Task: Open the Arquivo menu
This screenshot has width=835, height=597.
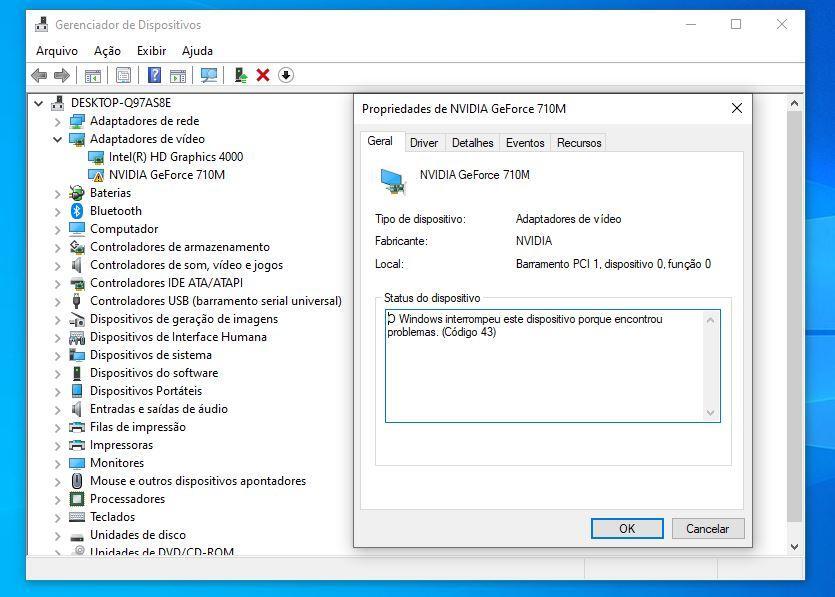Action: [x=57, y=51]
